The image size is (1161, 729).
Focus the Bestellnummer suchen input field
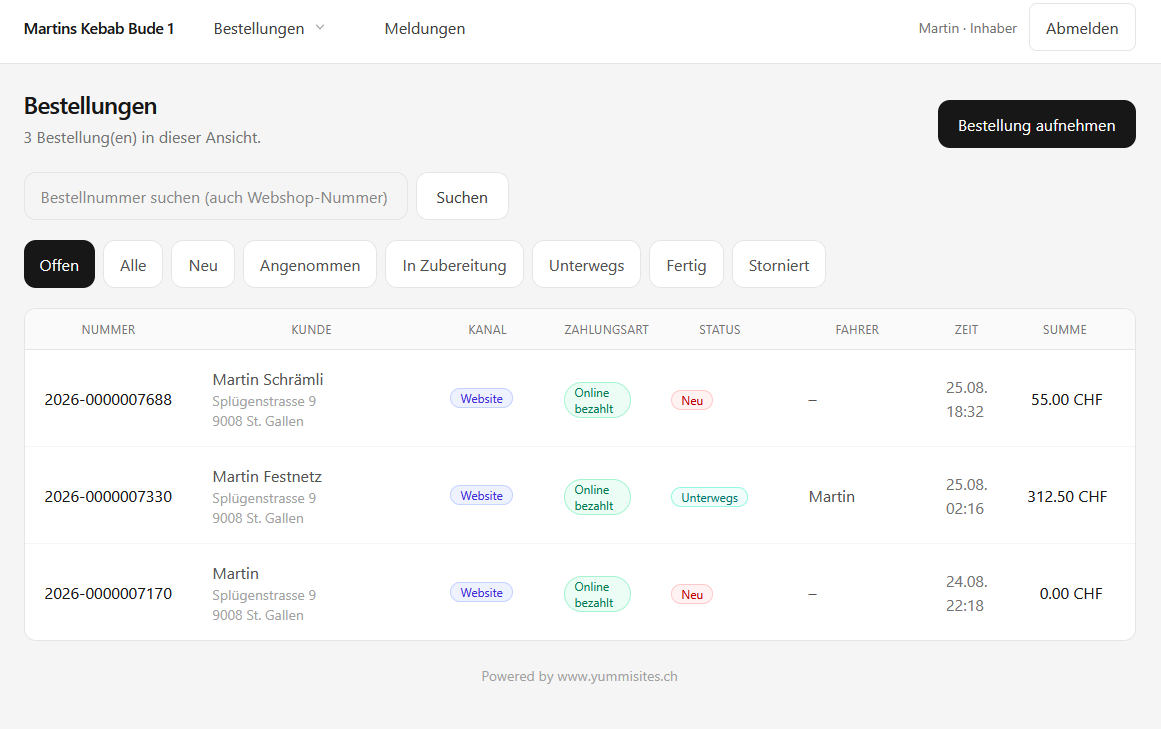pyautogui.click(x=215, y=197)
